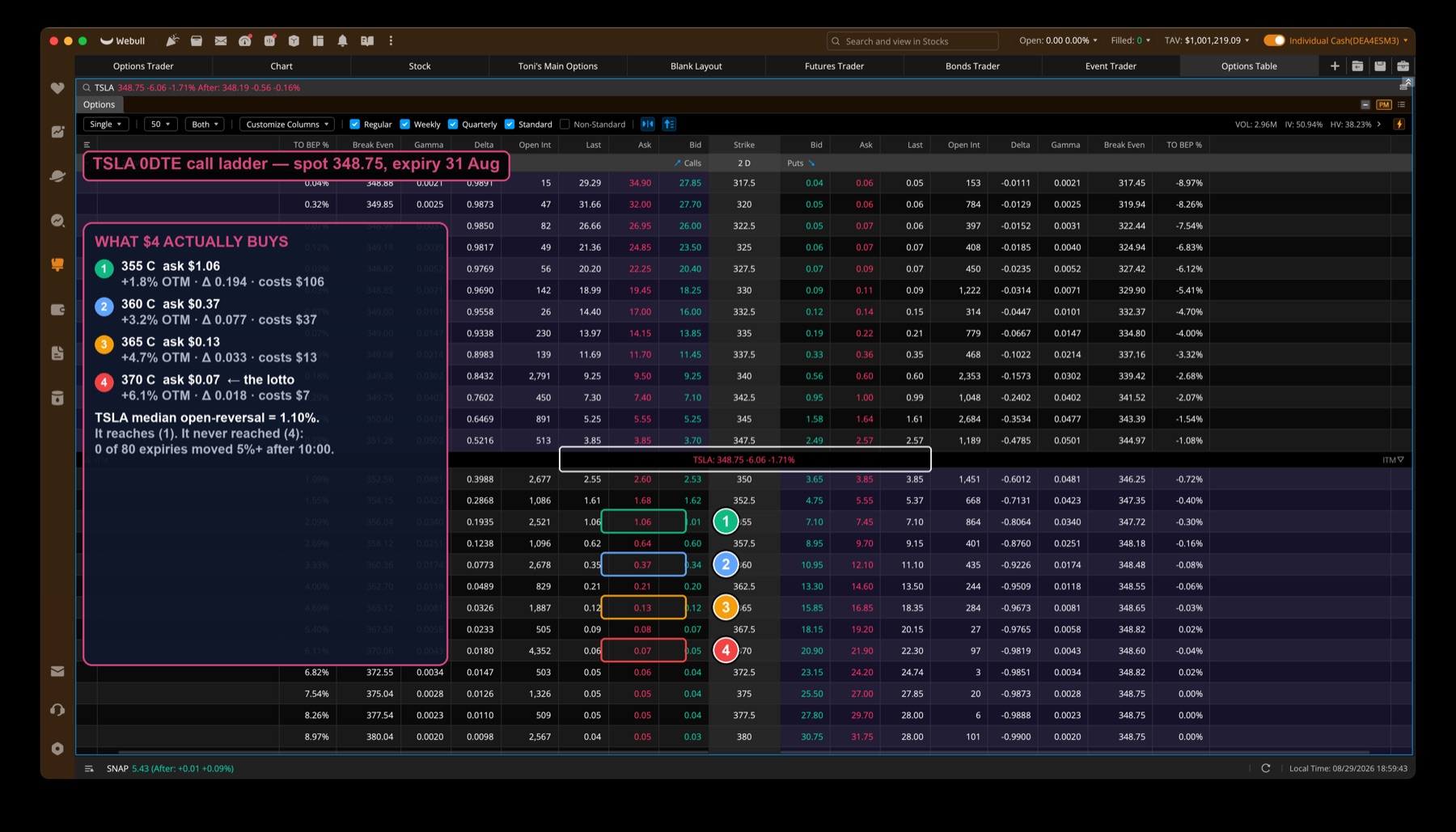
Task: Open the trend analysis icon in sidebar
Action: pyautogui.click(x=57, y=221)
